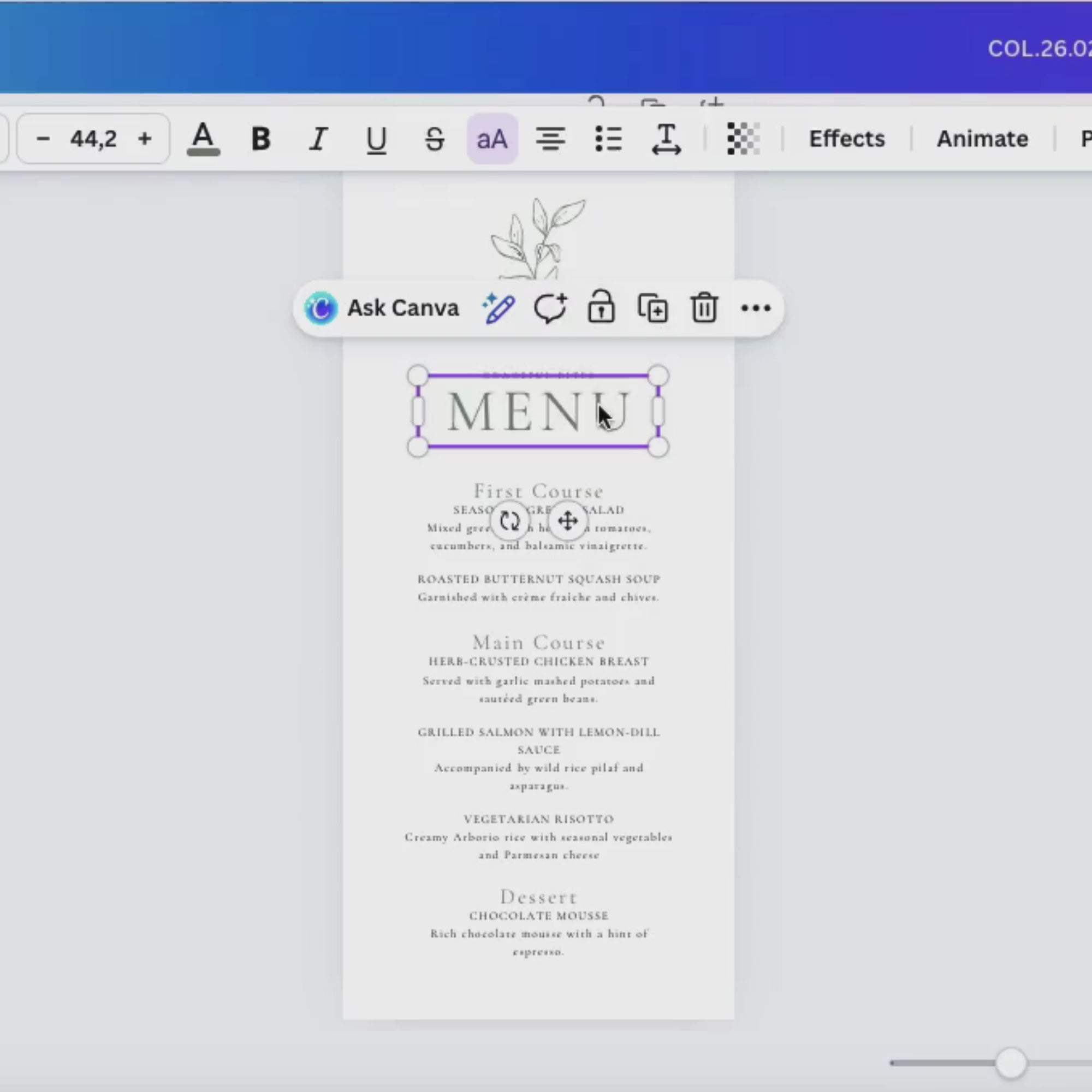Open the transparency checkerboard control
Viewport: 1092px width, 1092px height.
[743, 139]
